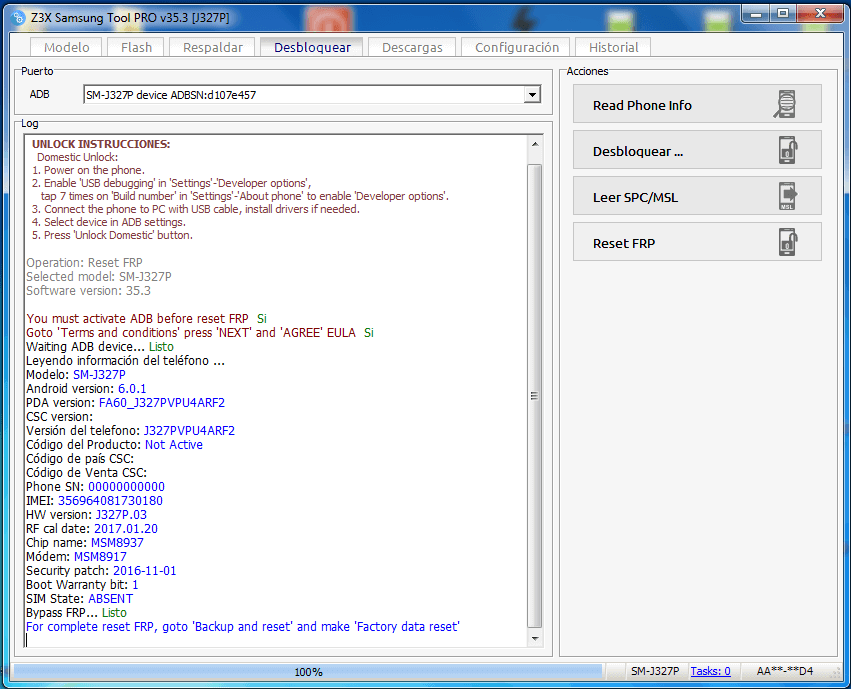
Task: Click the 'Bypass FRP... Listo' log line
Action: point(77,613)
